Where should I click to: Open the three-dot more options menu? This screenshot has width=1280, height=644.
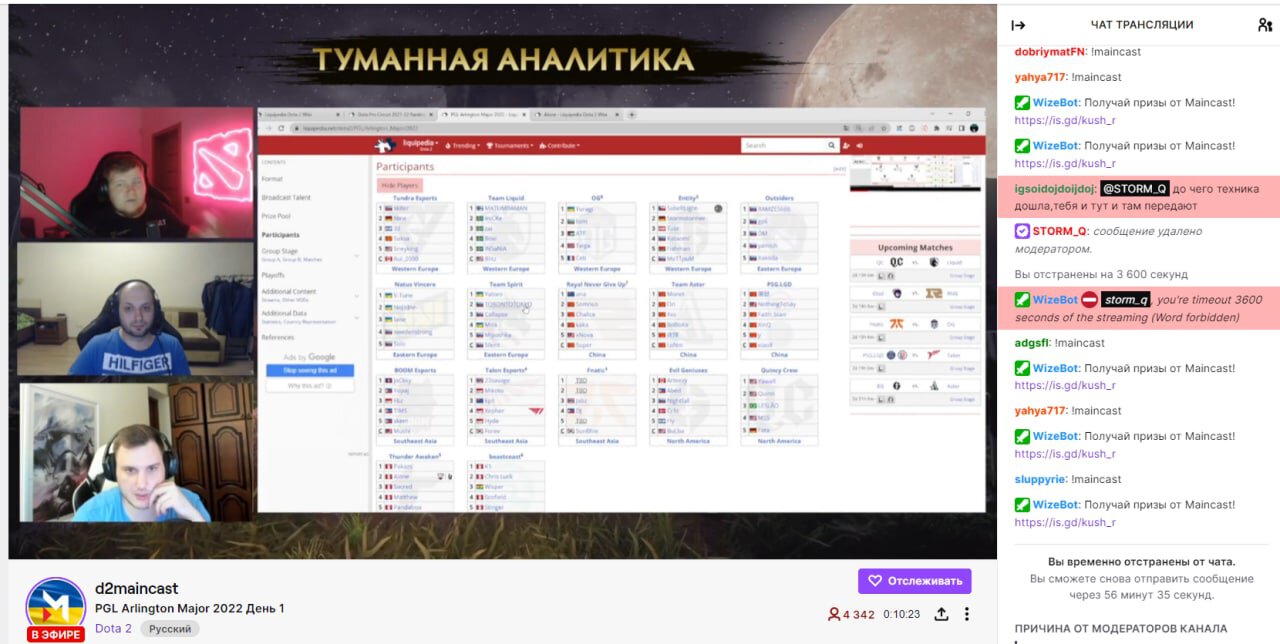[967, 614]
